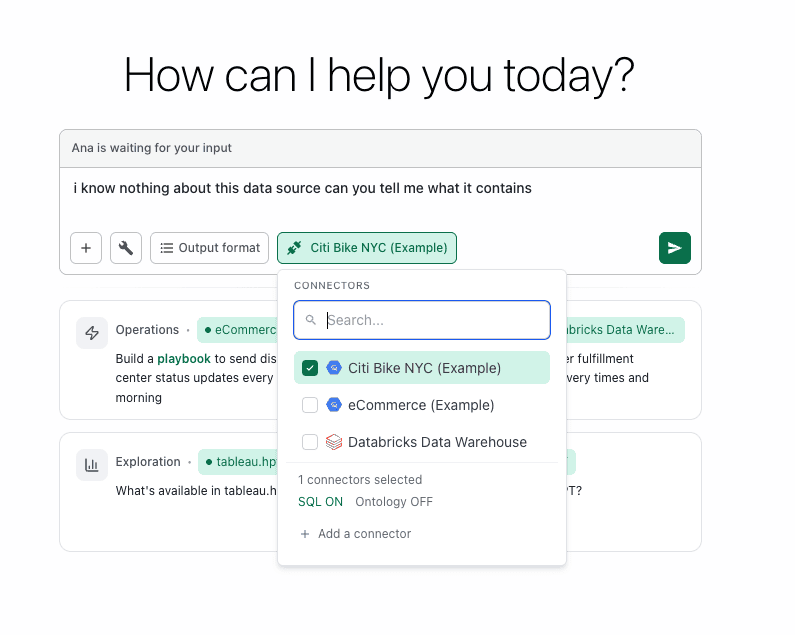The image size is (795, 635).
Task: Check the eCommerce (Example) checkbox
Action: (310, 405)
